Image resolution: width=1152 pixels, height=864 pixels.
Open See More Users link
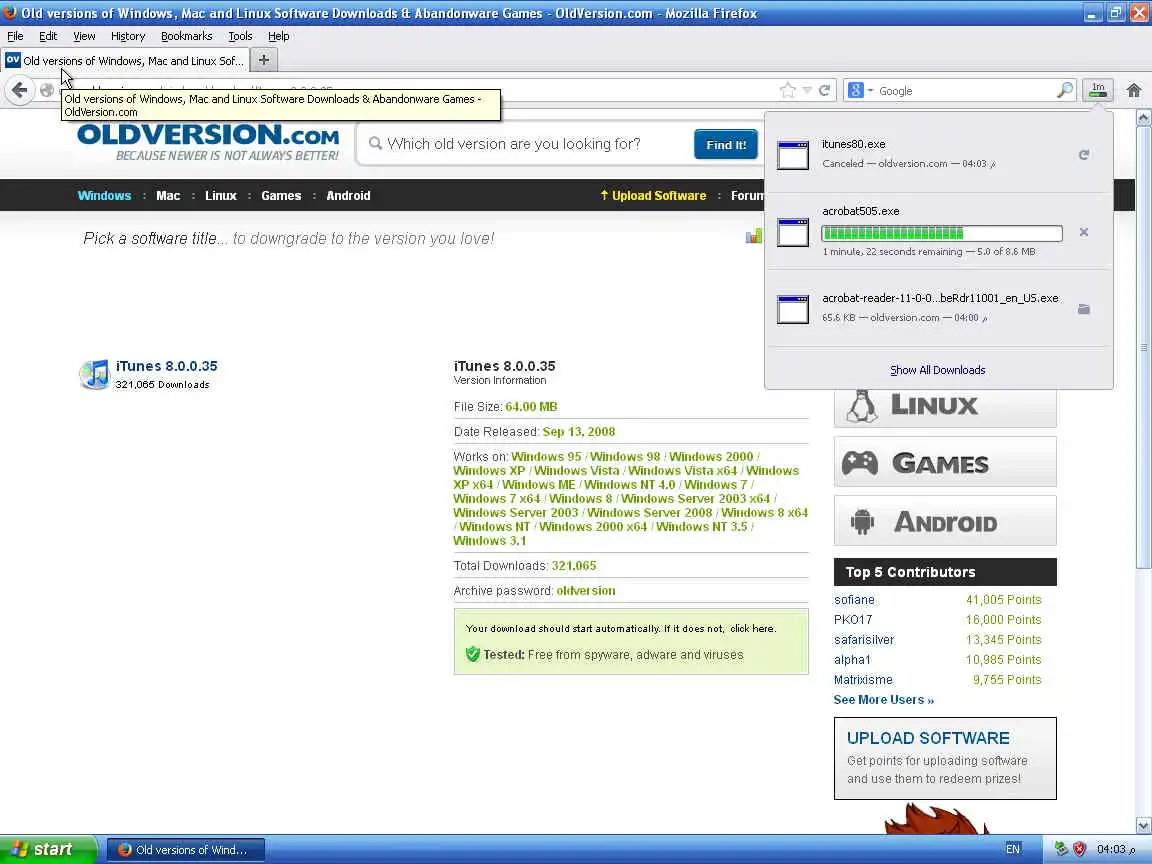point(883,699)
